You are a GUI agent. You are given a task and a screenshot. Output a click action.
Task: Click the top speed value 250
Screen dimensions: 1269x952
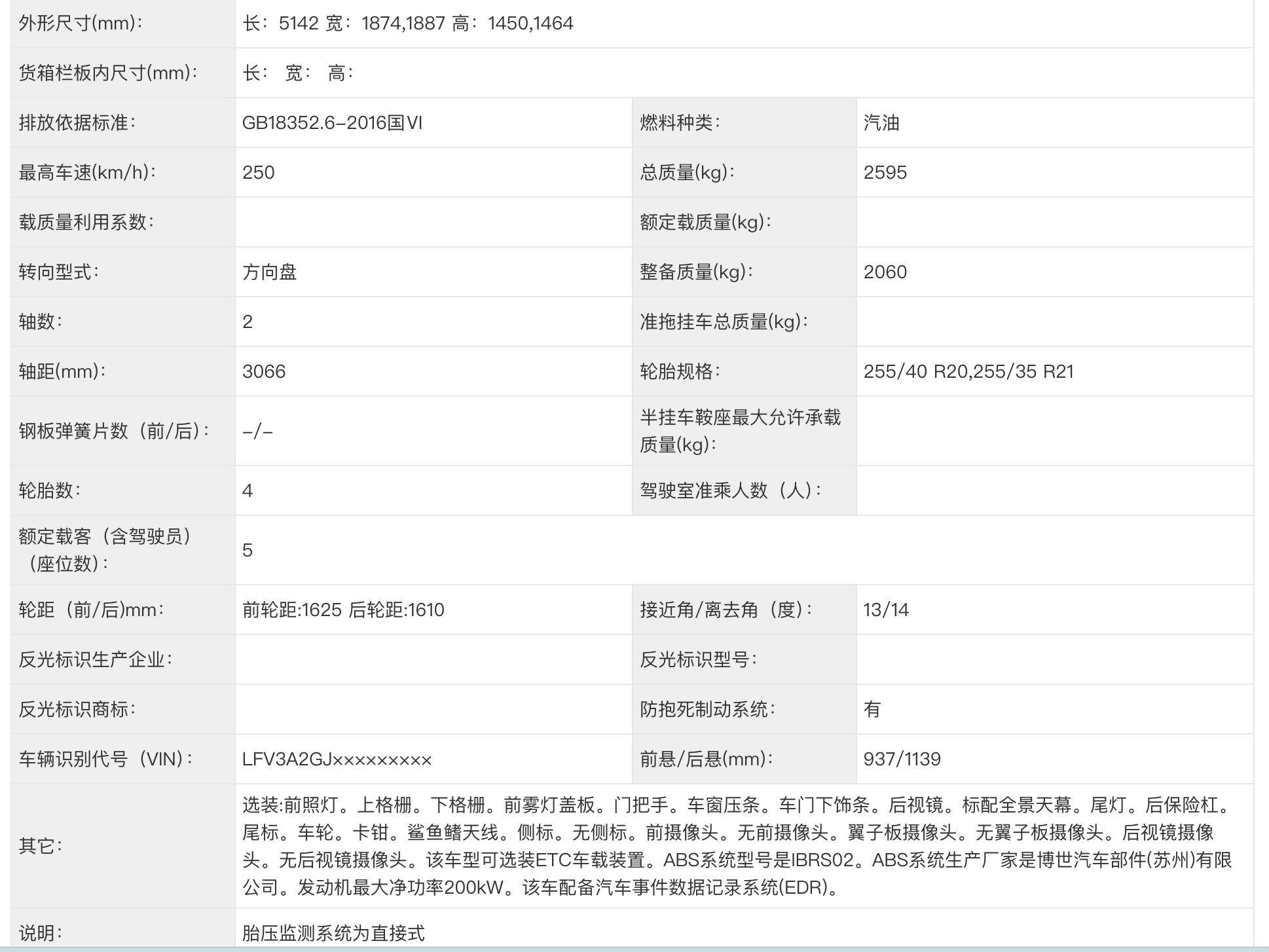259,173
